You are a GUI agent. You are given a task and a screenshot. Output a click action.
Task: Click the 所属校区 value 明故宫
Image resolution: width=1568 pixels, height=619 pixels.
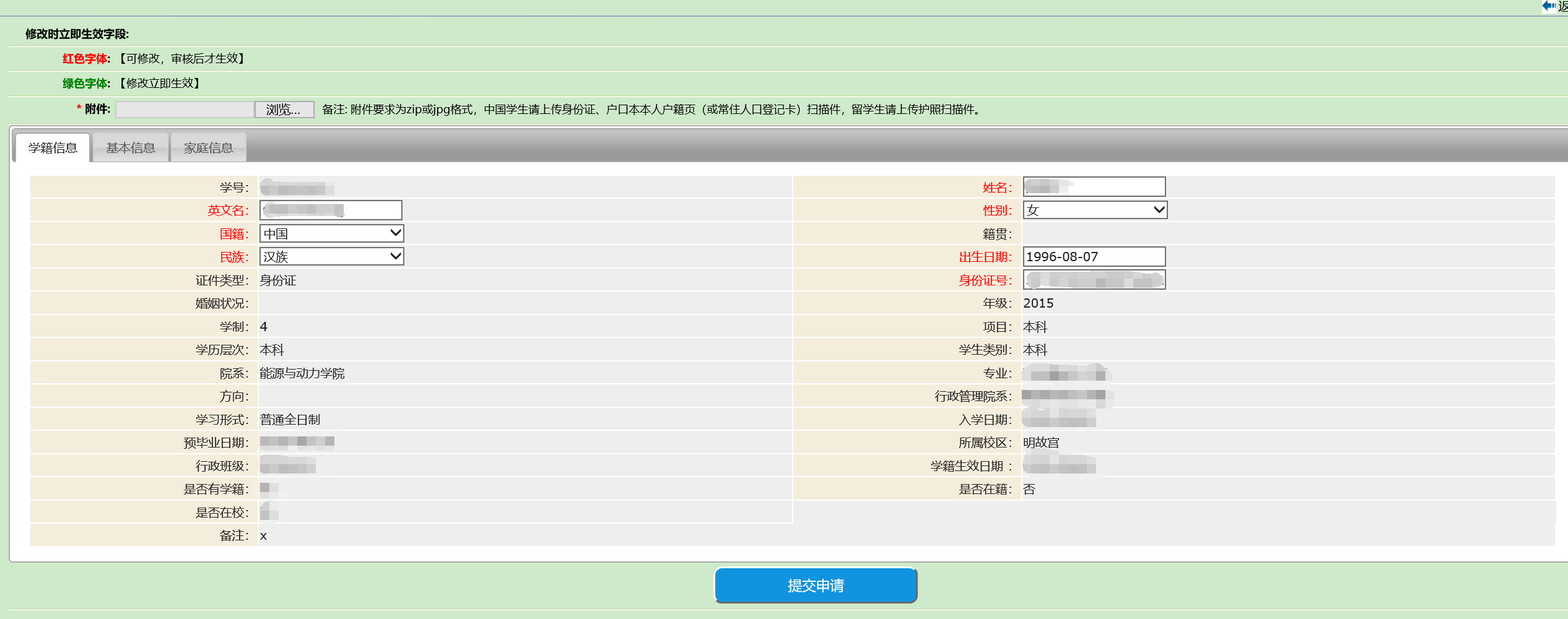(x=1041, y=443)
